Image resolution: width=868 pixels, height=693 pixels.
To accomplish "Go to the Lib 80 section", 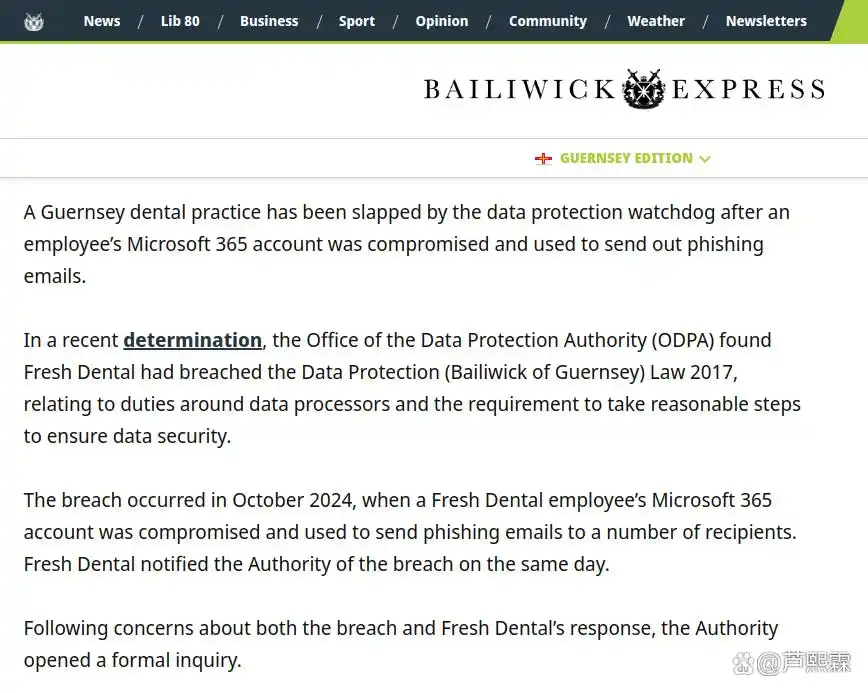I will pyautogui.click(x=180, y=21).
